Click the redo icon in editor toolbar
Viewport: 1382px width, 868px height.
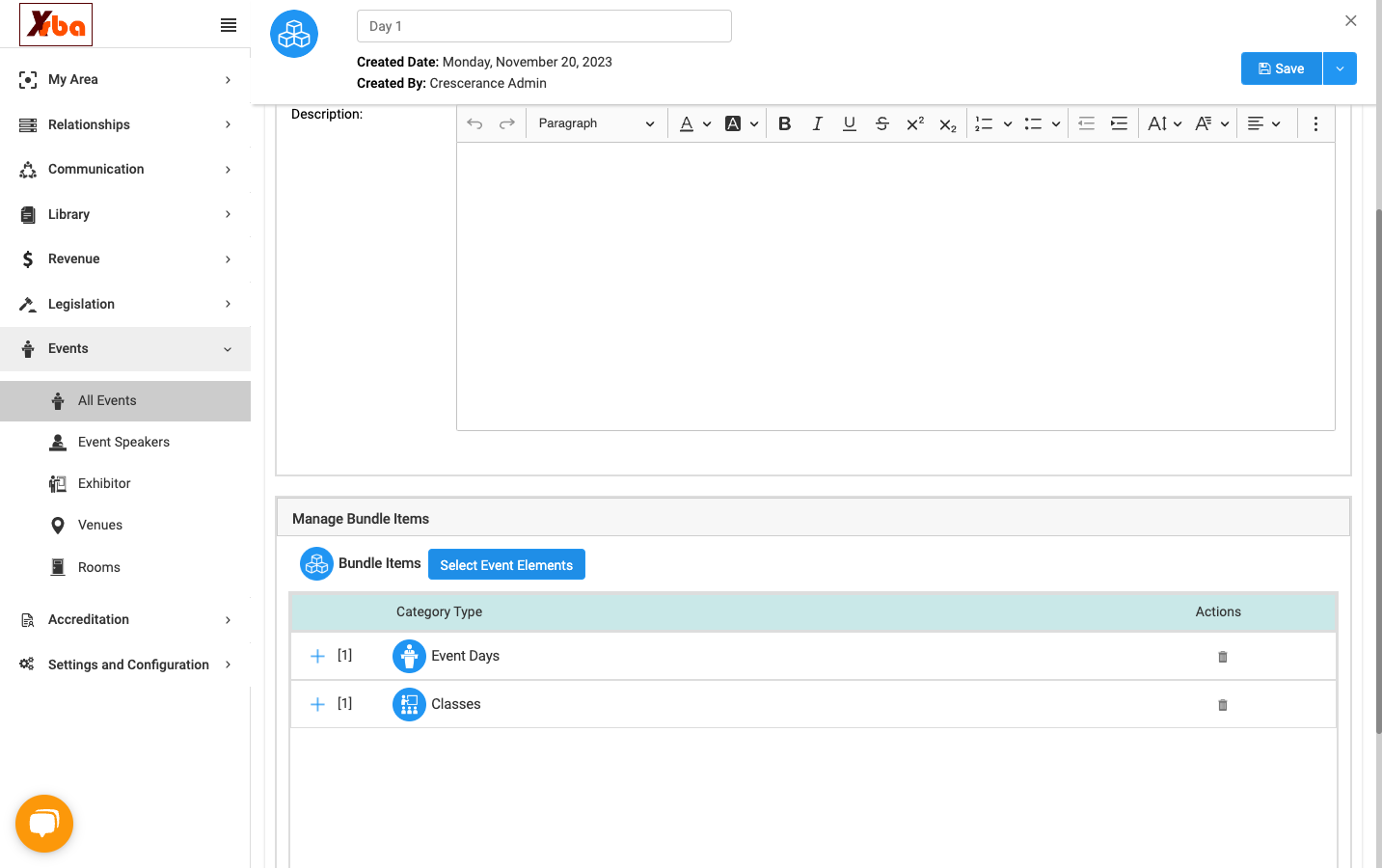(507, 123)
